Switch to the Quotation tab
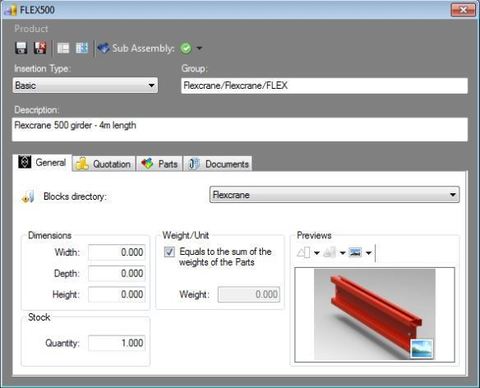This screenshot has width=480, height=388. point(104,164)
